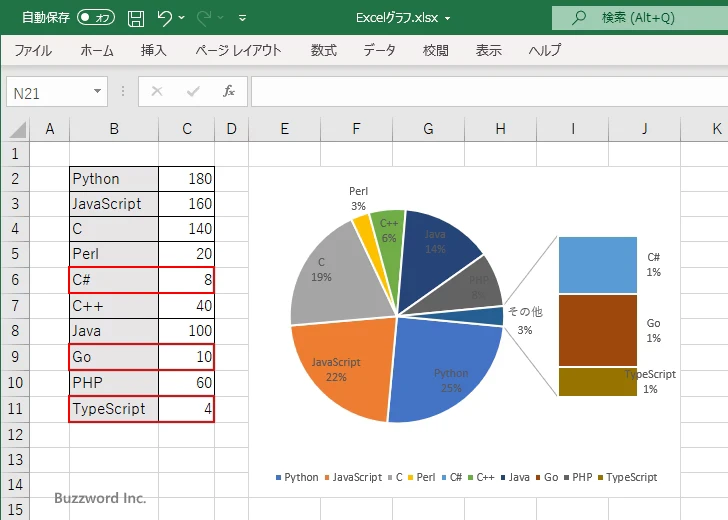Click the light blue C# bar segment
Viewport: 728px width, 520px height.
pyautogui.click(x=598, y=265)
